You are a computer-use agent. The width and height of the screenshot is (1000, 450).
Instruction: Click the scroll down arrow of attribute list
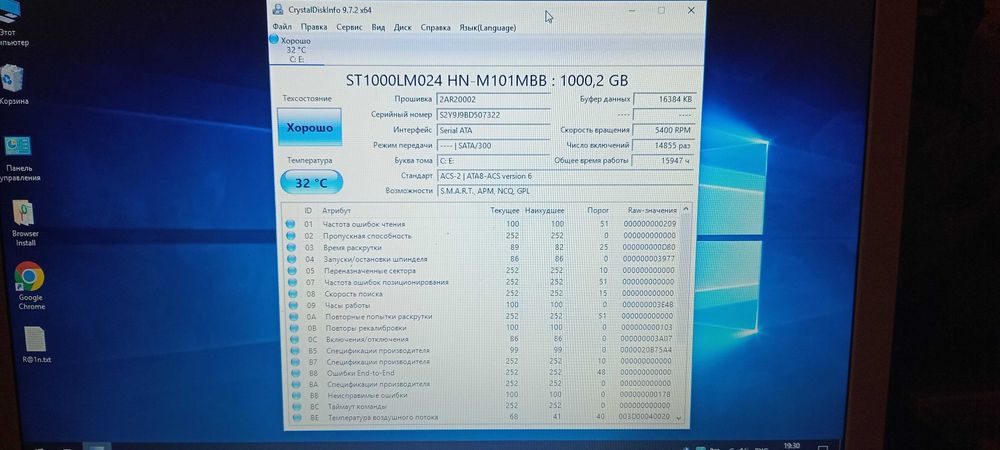[678, 419]
